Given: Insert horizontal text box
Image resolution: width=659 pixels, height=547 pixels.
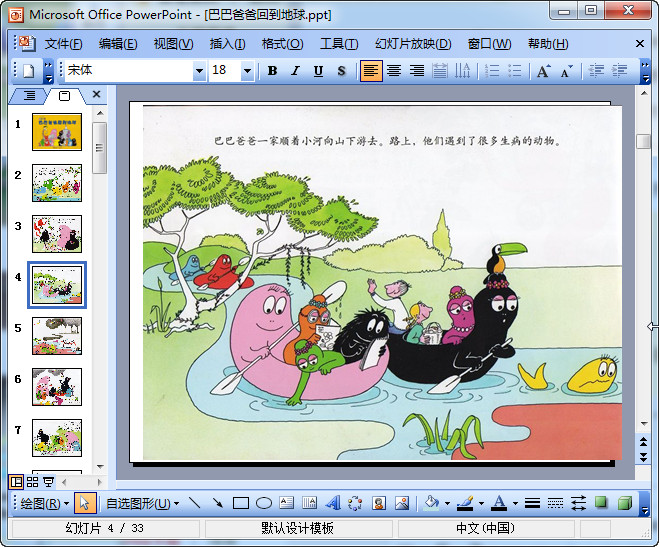Looking at the screenshot, I should 287,503.
